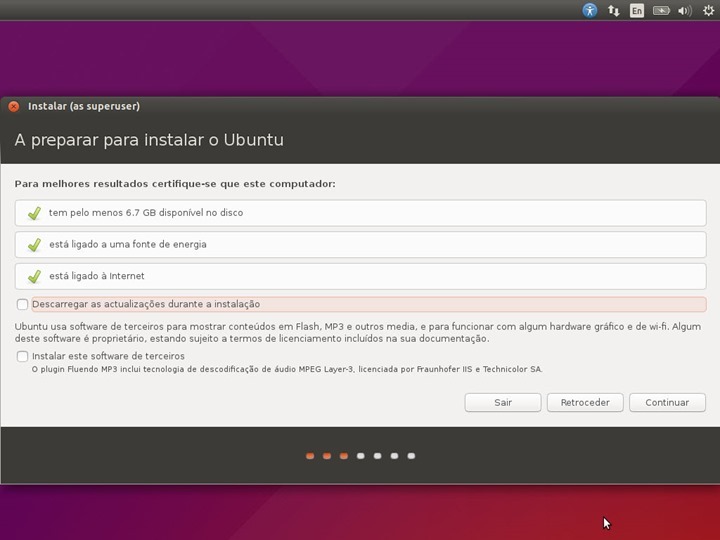Click heading 'A preparar para instalar o Ubuntu'
Image resolution: width=720 pixels, height=540 pixels.
point(149,140)
